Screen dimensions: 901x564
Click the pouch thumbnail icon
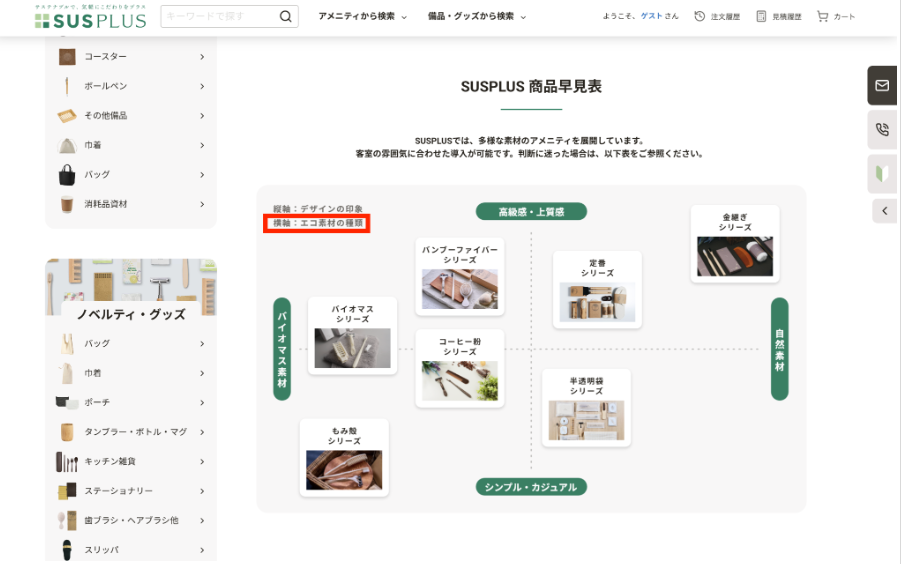click(x=67, y=402)
